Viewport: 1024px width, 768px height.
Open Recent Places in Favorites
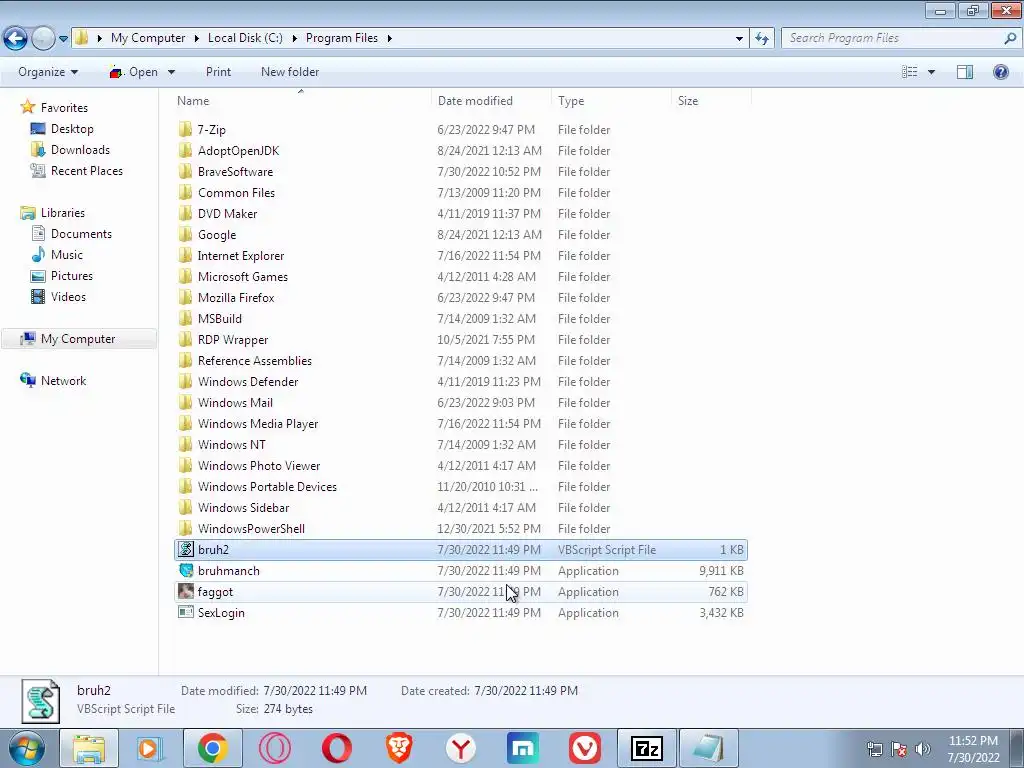click(x=86, y=170)
